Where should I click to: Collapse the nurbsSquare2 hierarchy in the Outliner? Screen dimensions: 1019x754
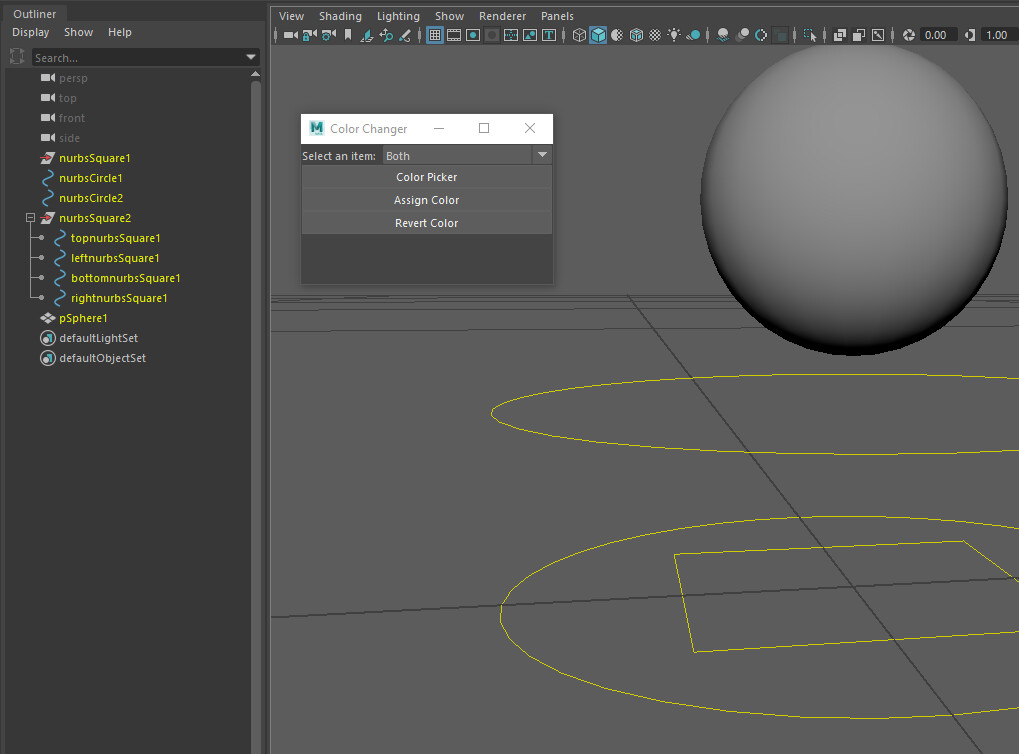(x=30, y=218)
